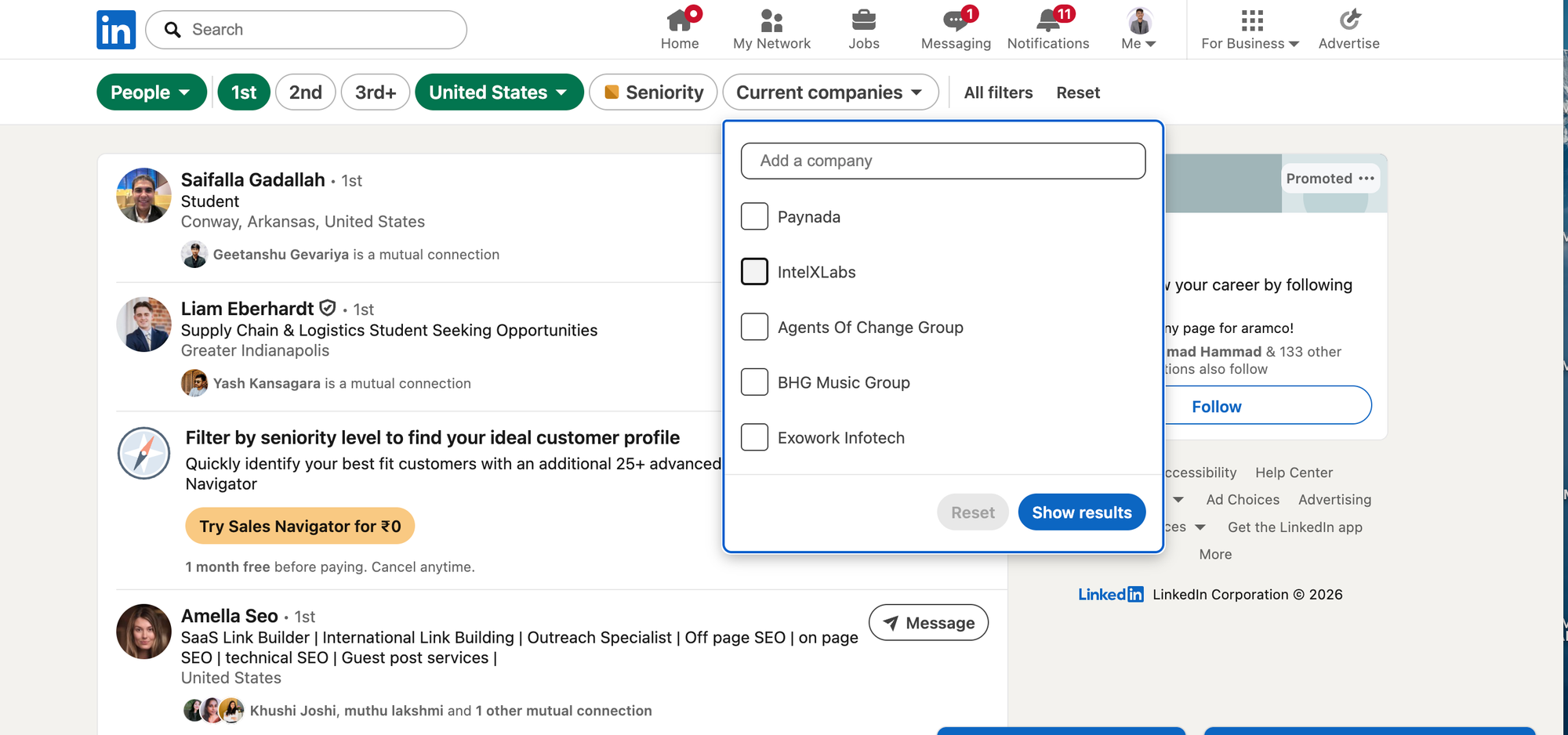1568x735 pixels.
Task: Open the Home feed icon
Action: point(679,20)
